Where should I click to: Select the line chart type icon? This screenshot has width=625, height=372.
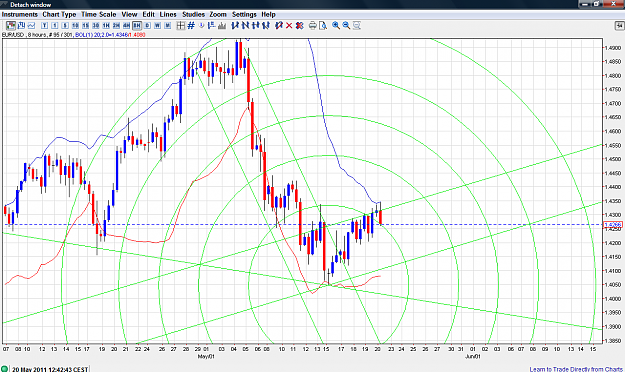31,26
